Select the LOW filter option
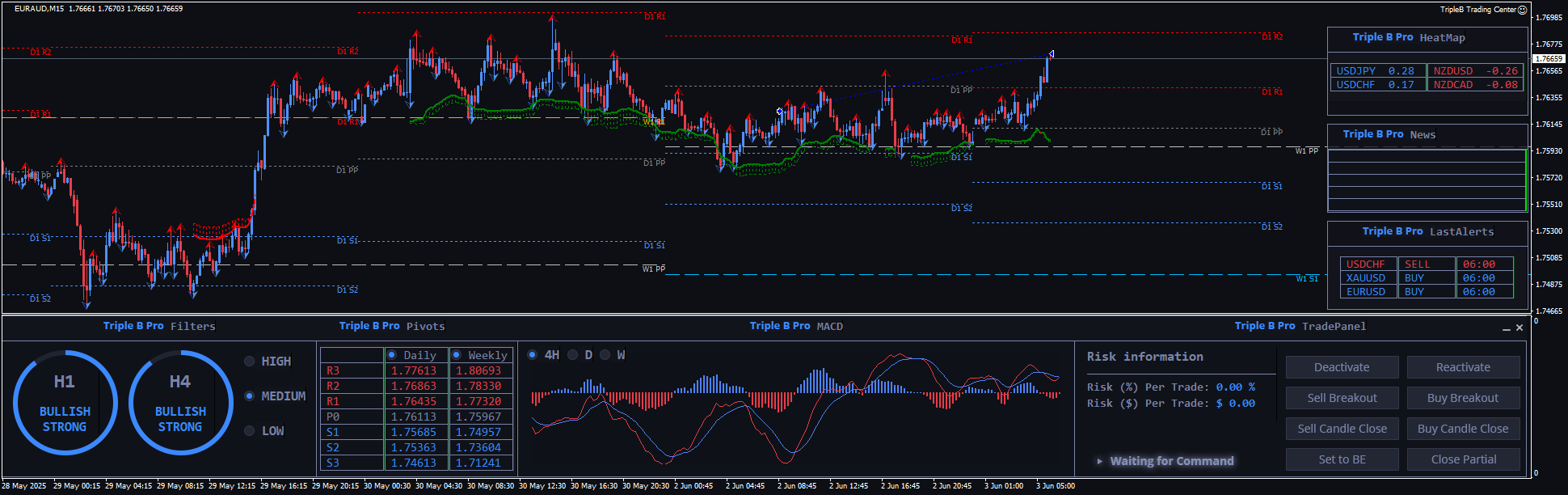The height and width of the screenshot is (495, 1568). 250,431
